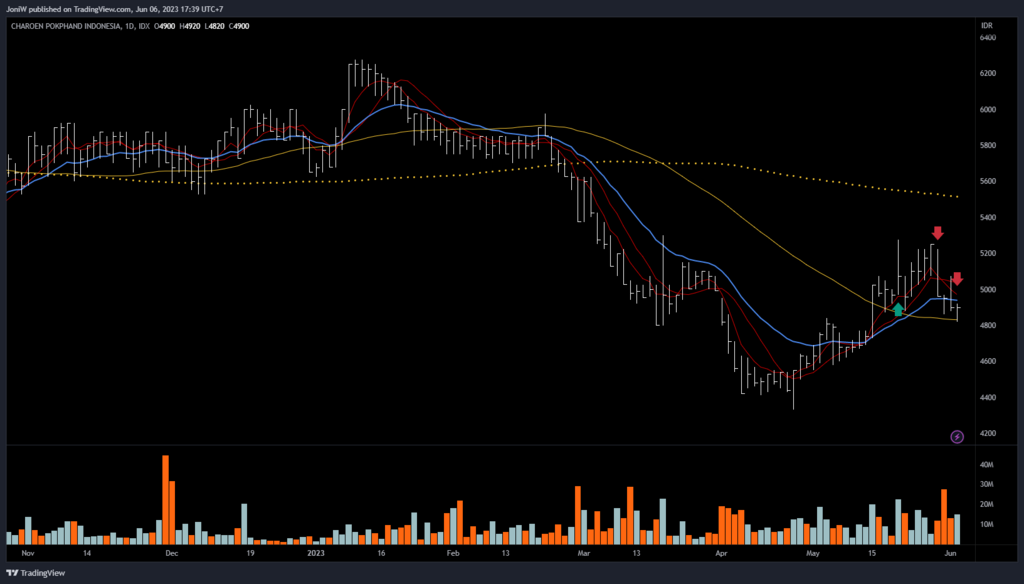Image resolution: width=1024 pixels, height=584 pixels.
Task: Click the 4200 price axis label
Action: click(988, 434)
